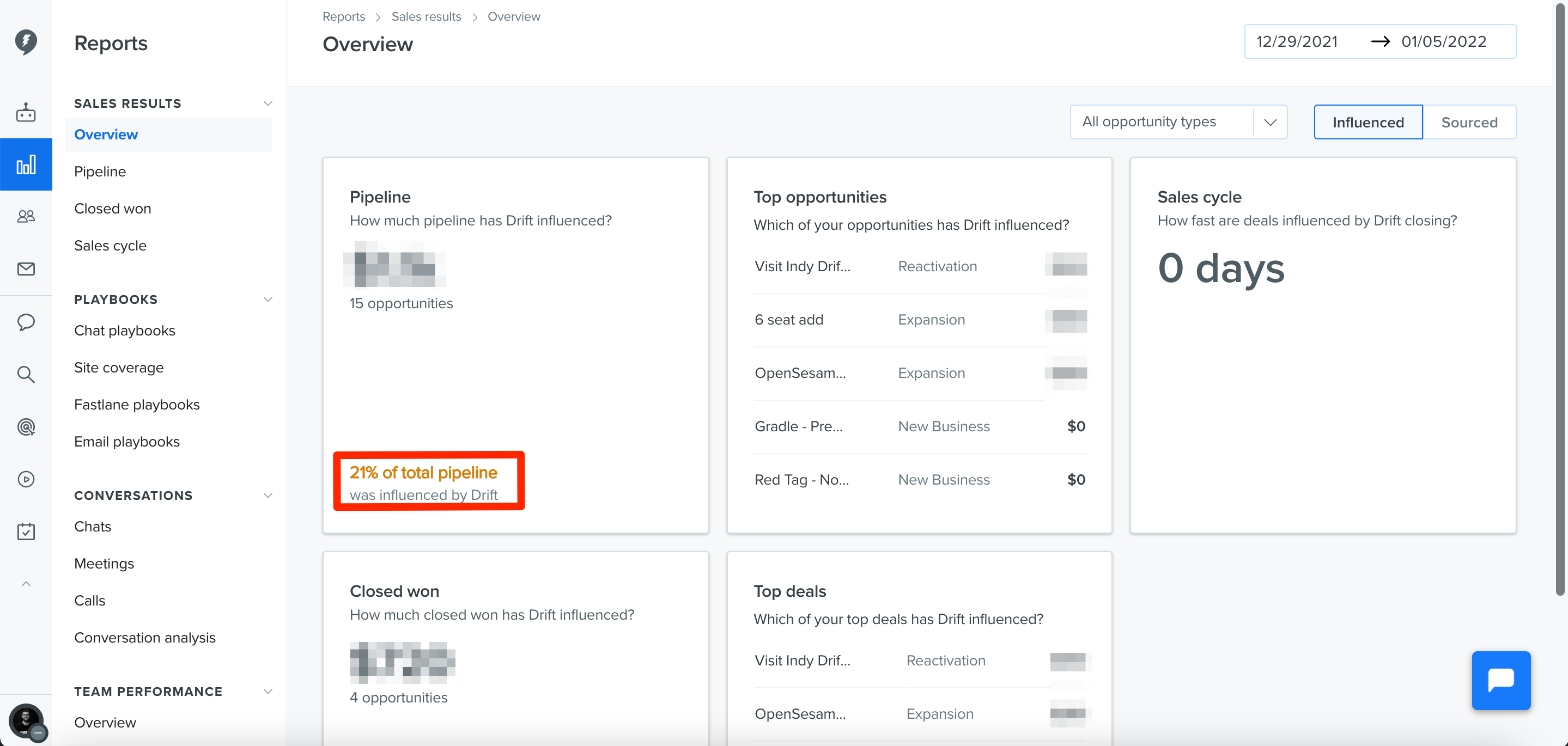The height and width of the screenshot is (746, 1568).
Task: Open Fastlane playbooks report
Action: pos(137,405)
